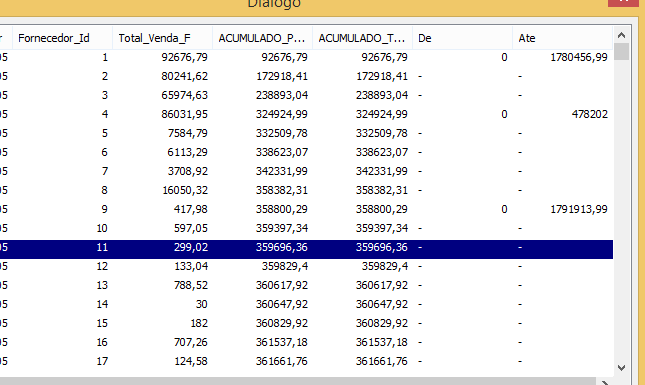Screen dimensions: 645x385
Task: Select Total_Venda_F cell 65974,63
Action: (184, 95)
